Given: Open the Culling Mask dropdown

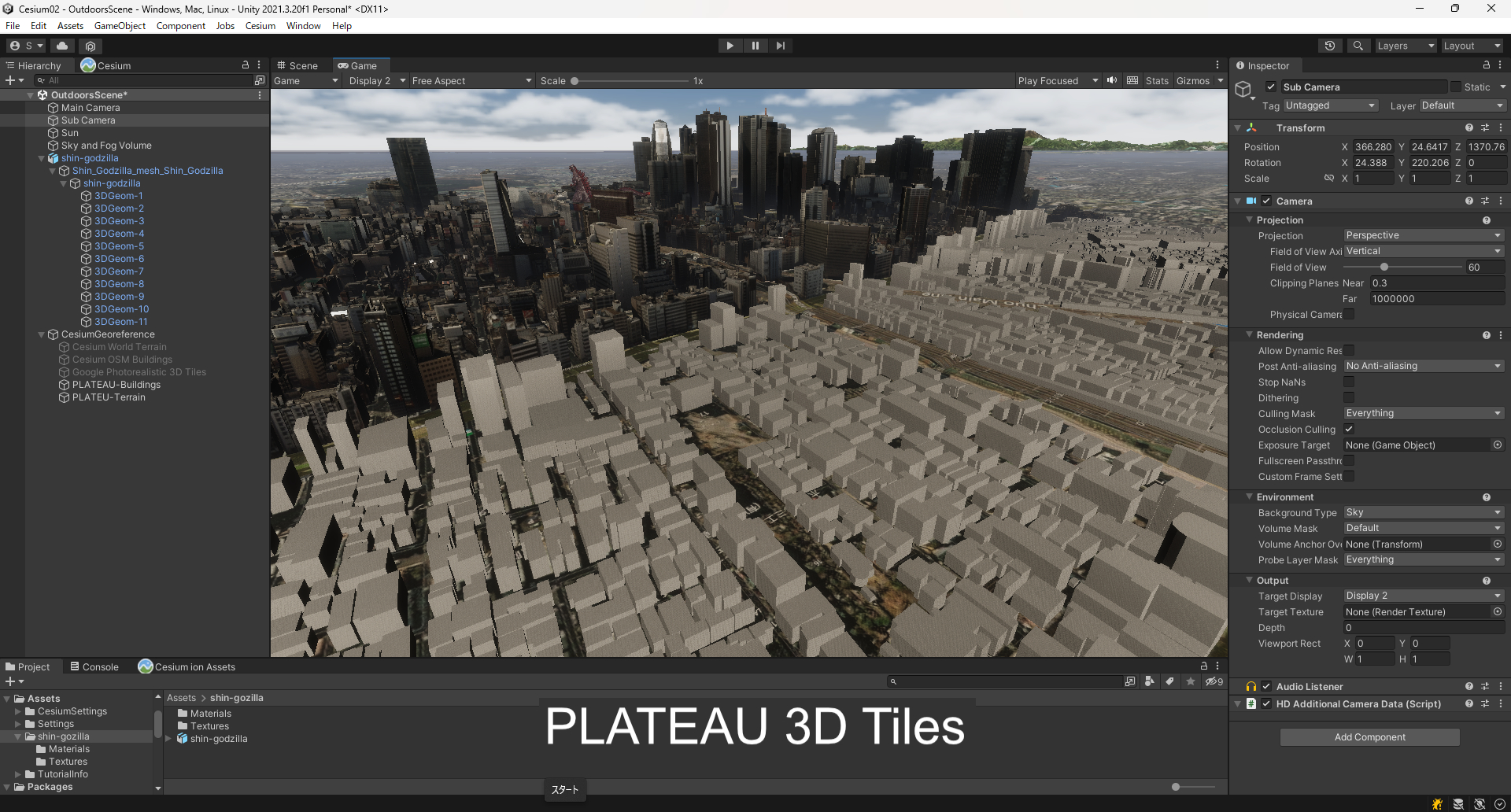Looking at the screenshot, I should [x=1424, y=413].
